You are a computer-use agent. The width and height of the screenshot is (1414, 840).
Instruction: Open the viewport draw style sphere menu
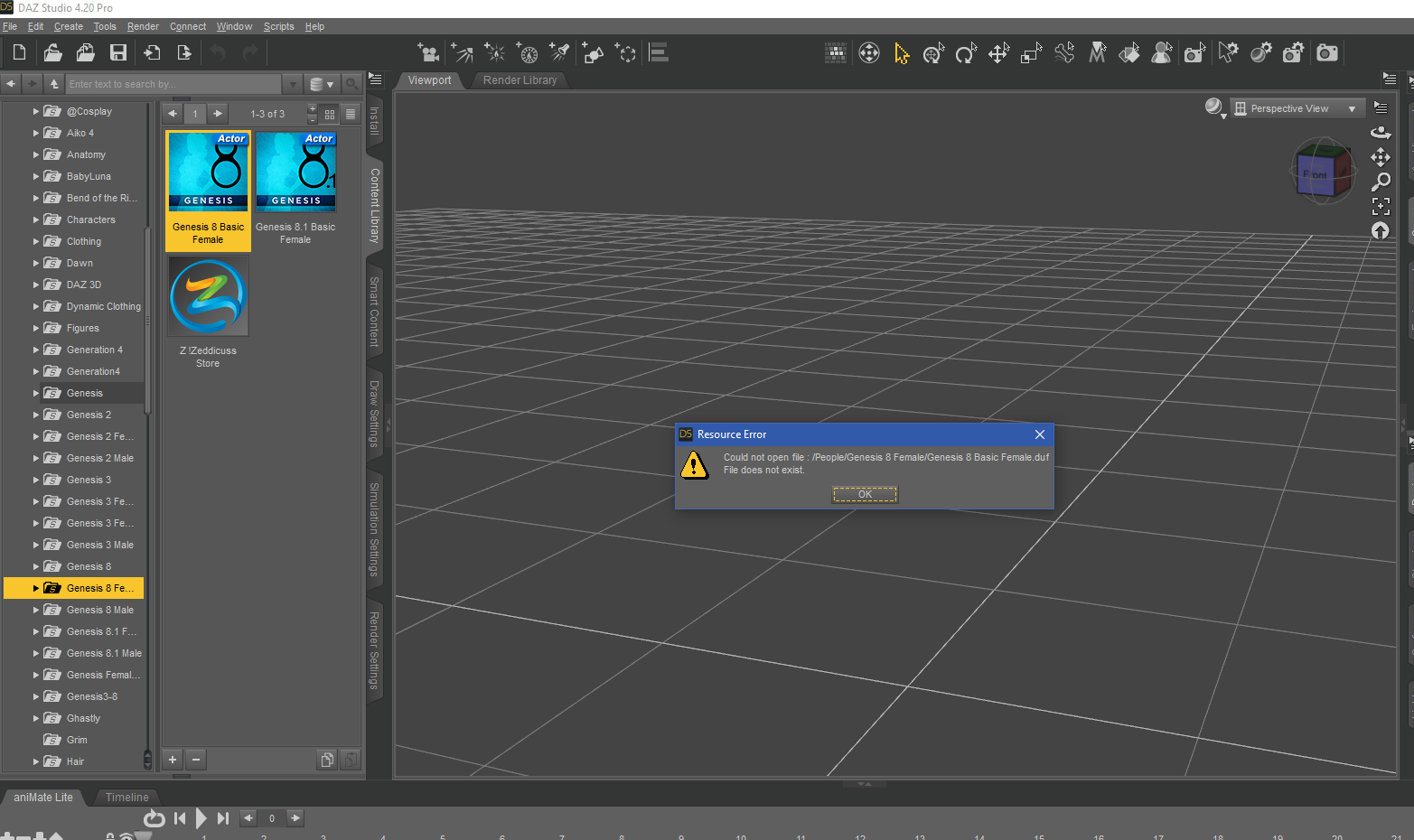(x=1215, y=108)
